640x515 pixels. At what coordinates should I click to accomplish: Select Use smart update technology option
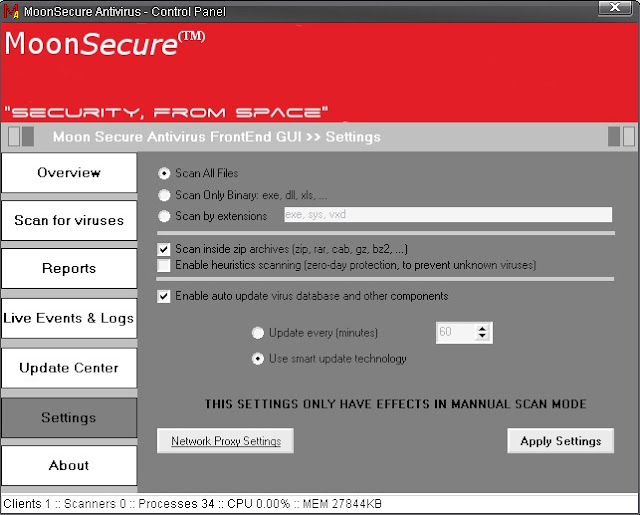258,359
